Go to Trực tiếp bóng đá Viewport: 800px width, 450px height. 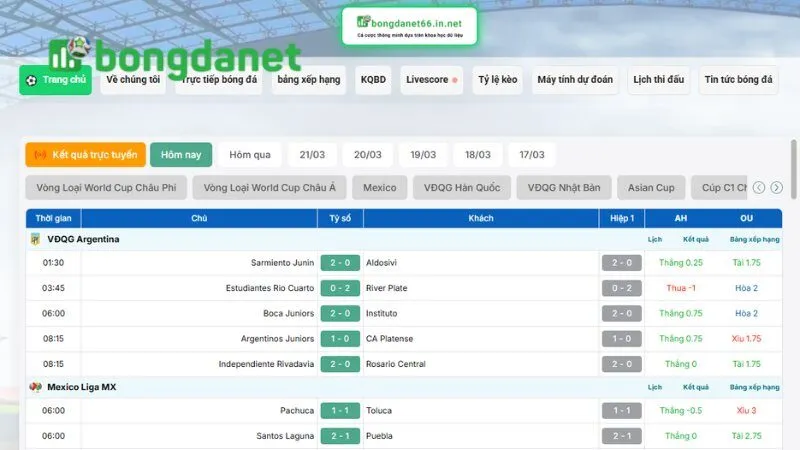coord(219,80)
